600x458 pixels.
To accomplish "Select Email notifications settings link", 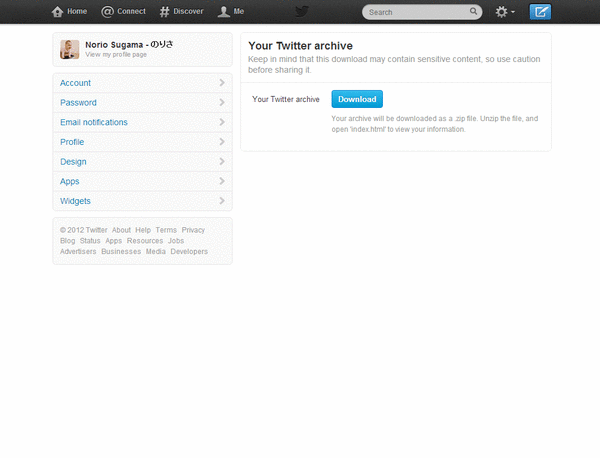I will 94,122.
